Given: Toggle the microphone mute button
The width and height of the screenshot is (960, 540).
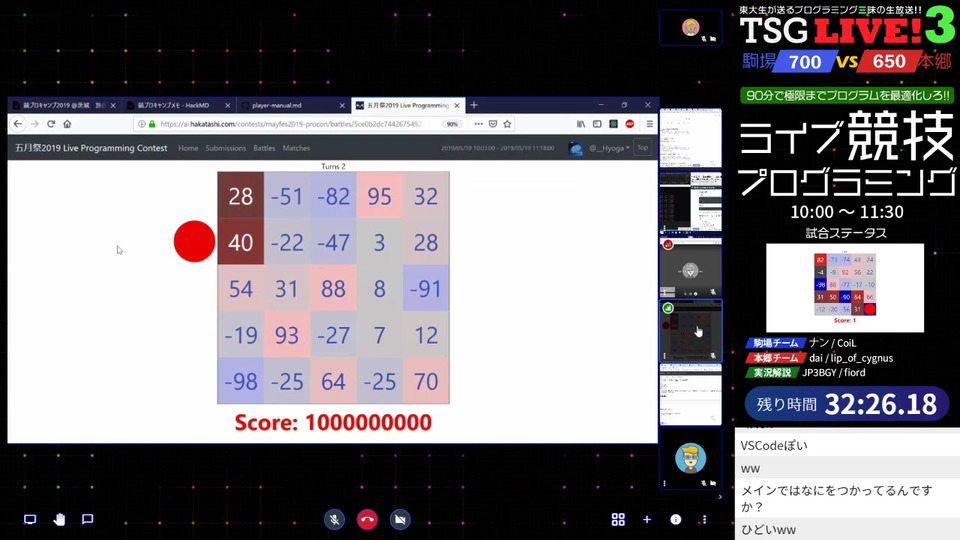Looking at the screenshot, I should coord(334,519).
